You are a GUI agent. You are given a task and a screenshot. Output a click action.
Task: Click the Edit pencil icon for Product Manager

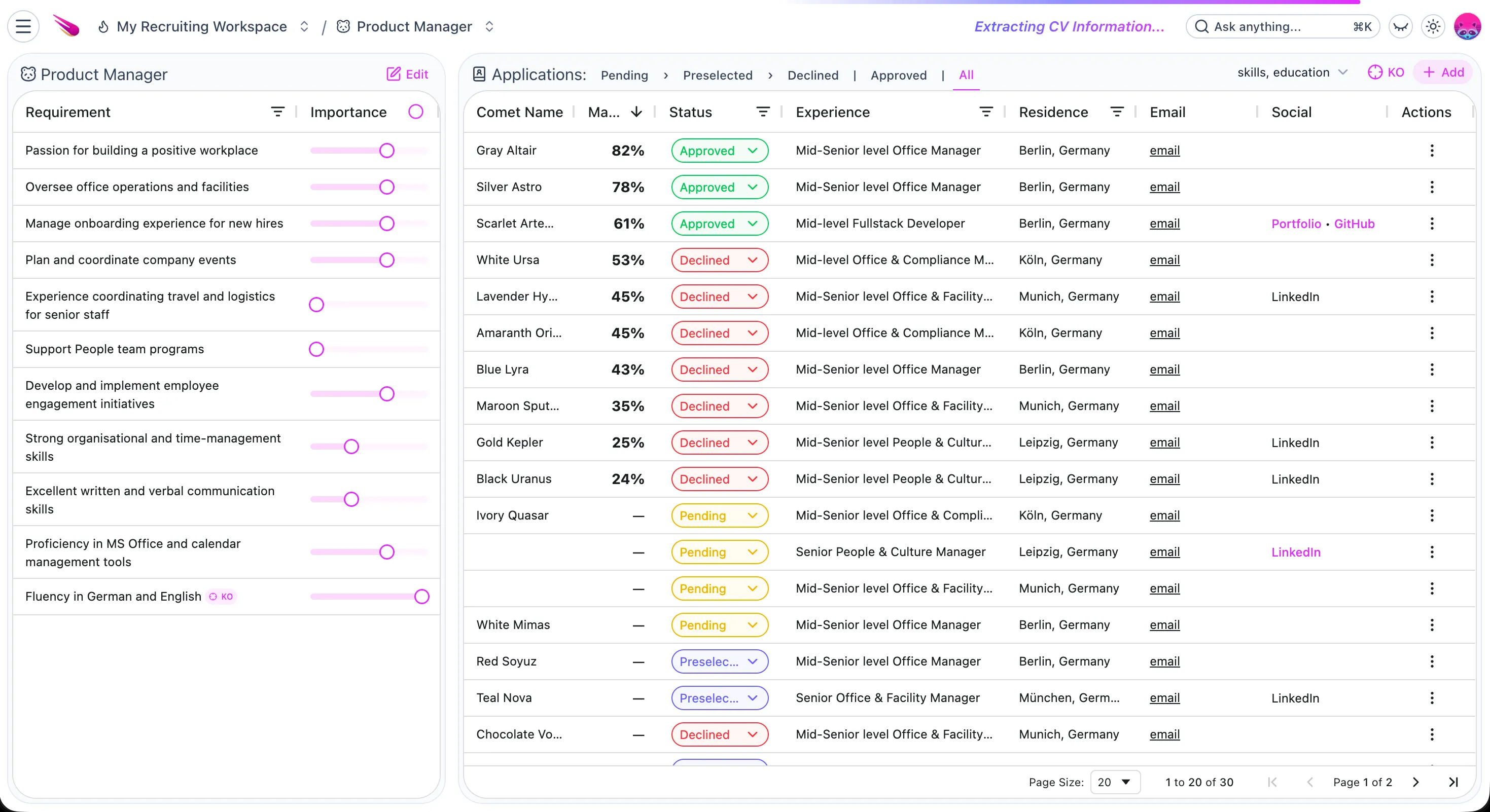coord(395,74)
